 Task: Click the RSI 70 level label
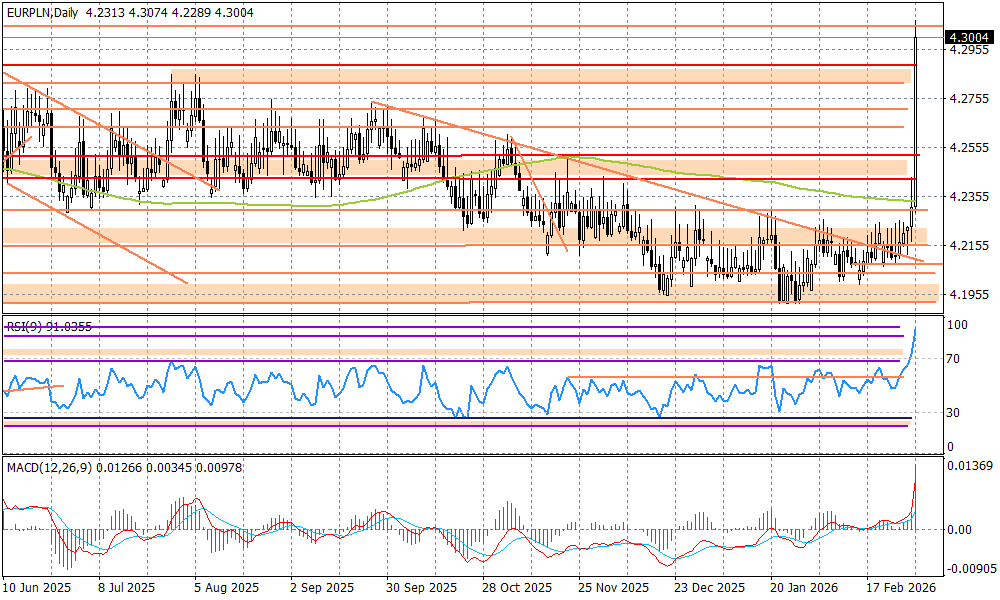tap(957, 358)
